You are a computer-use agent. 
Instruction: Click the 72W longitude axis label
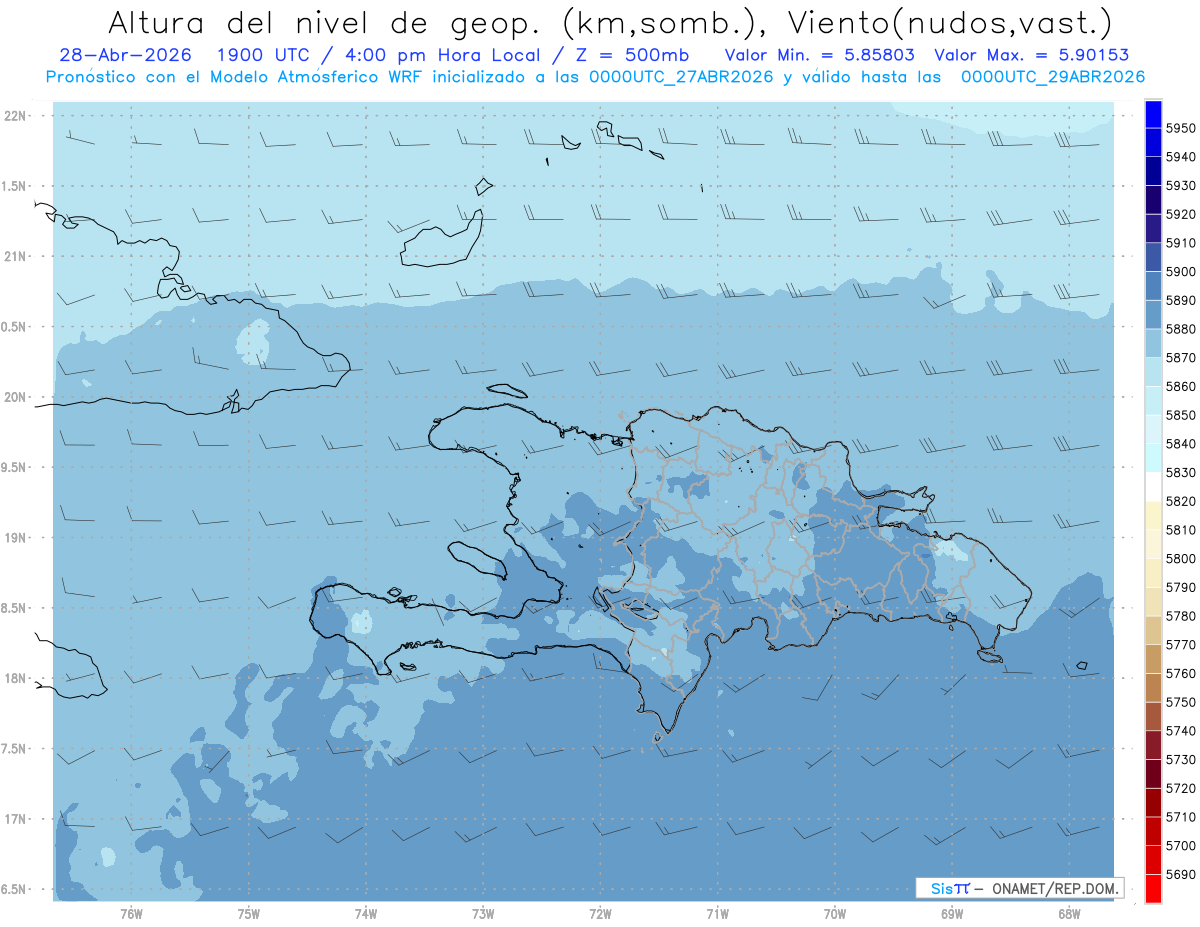[600, 913]
